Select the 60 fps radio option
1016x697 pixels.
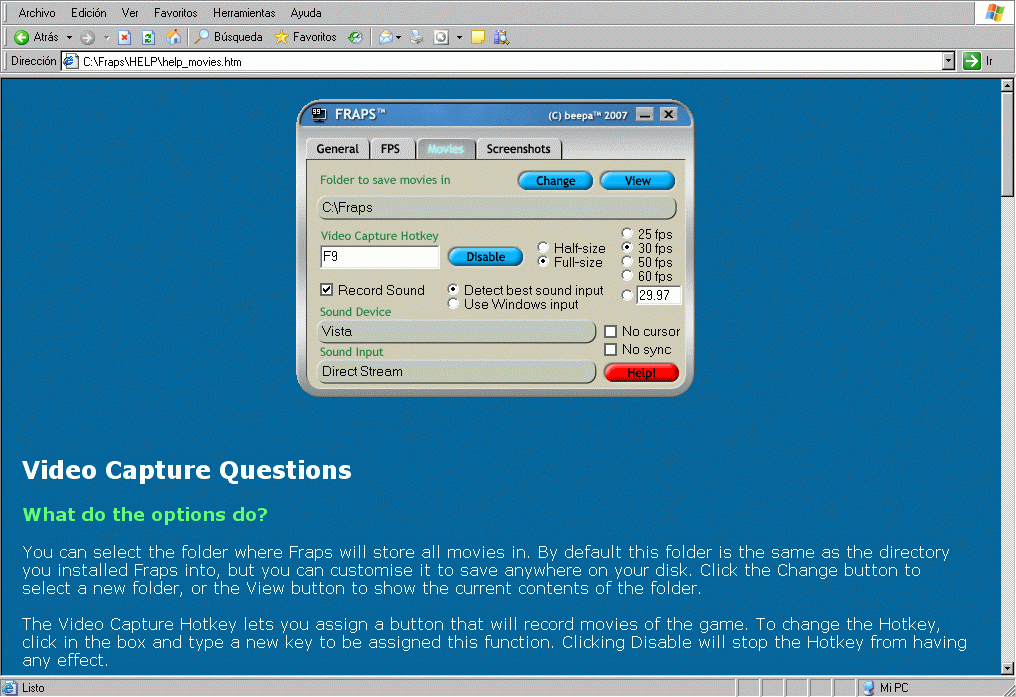point(627,276)
